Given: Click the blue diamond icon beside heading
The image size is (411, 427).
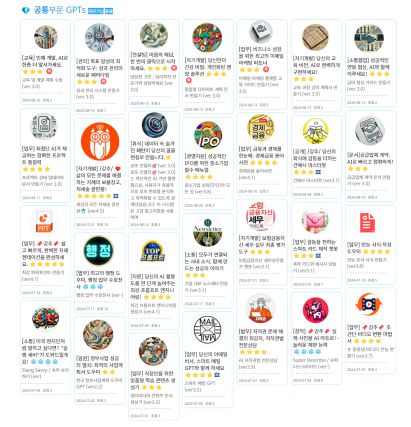Looking at the screenshot, I should (x=26, y=10).
